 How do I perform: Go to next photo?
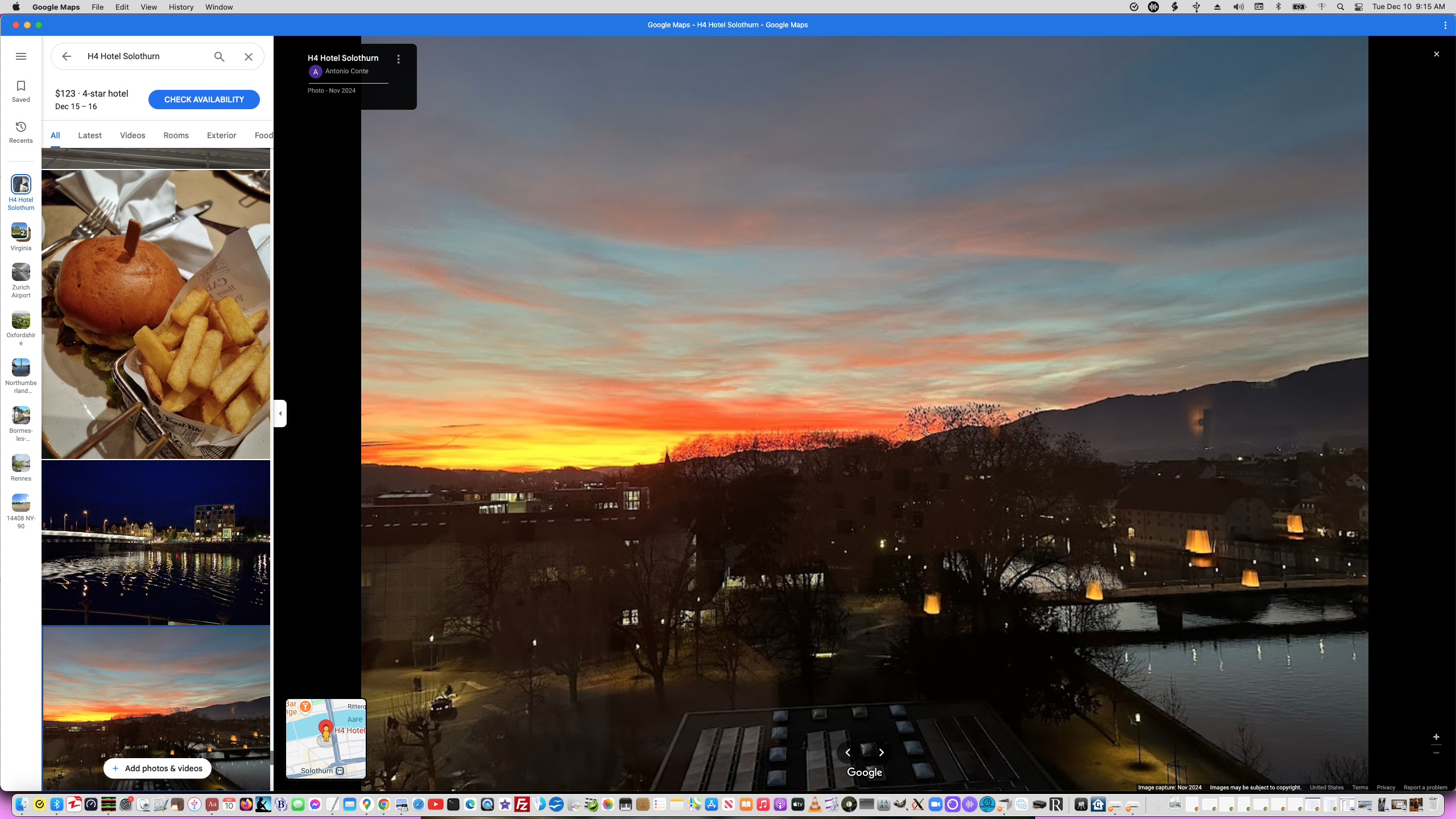[x=882, y=752]
